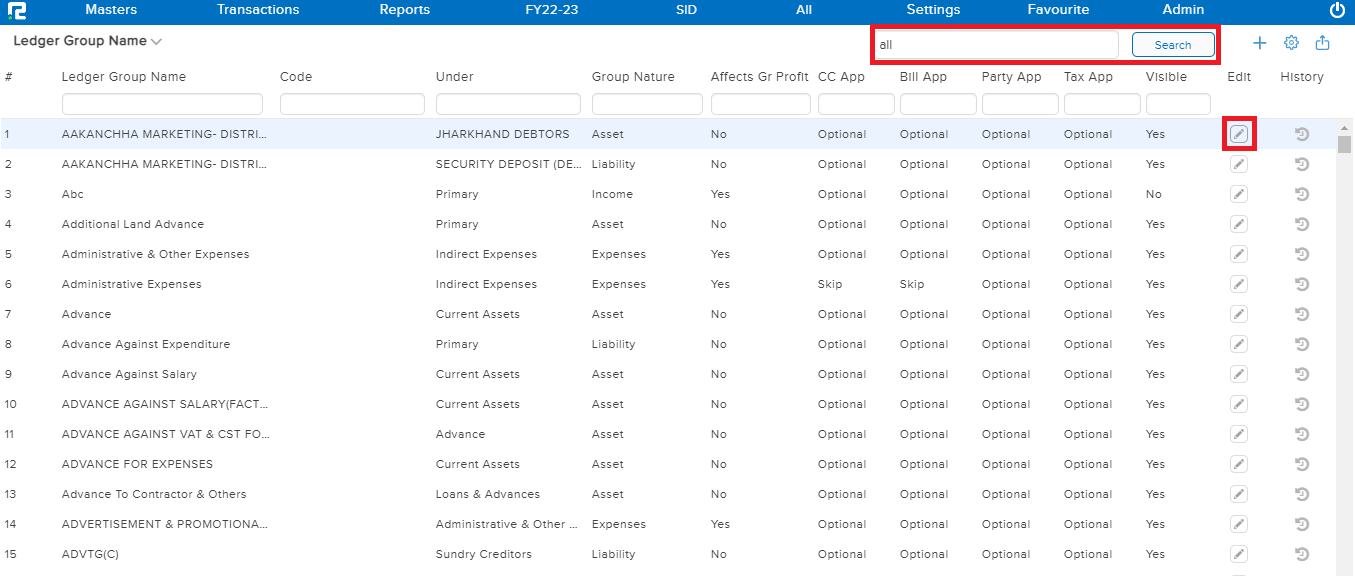
Task: Open the FY22-23 financial year selector
Action: 551,10
